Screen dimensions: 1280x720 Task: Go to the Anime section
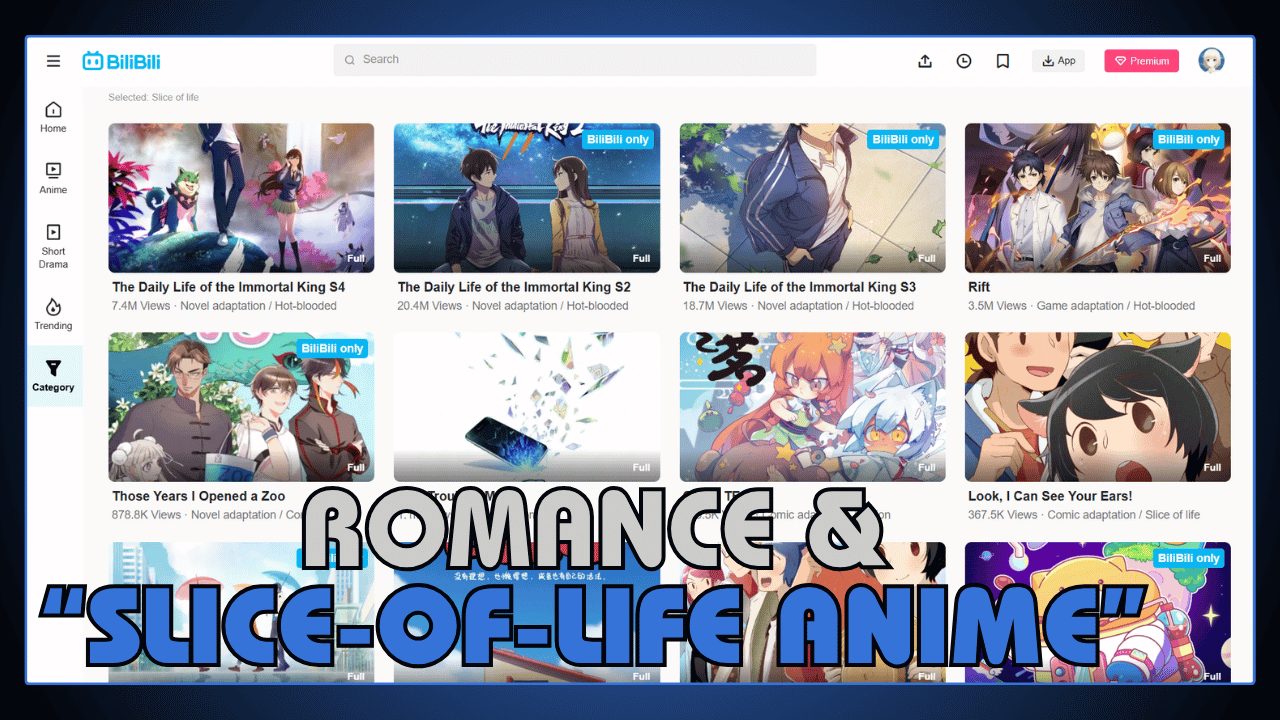point(52,178)
